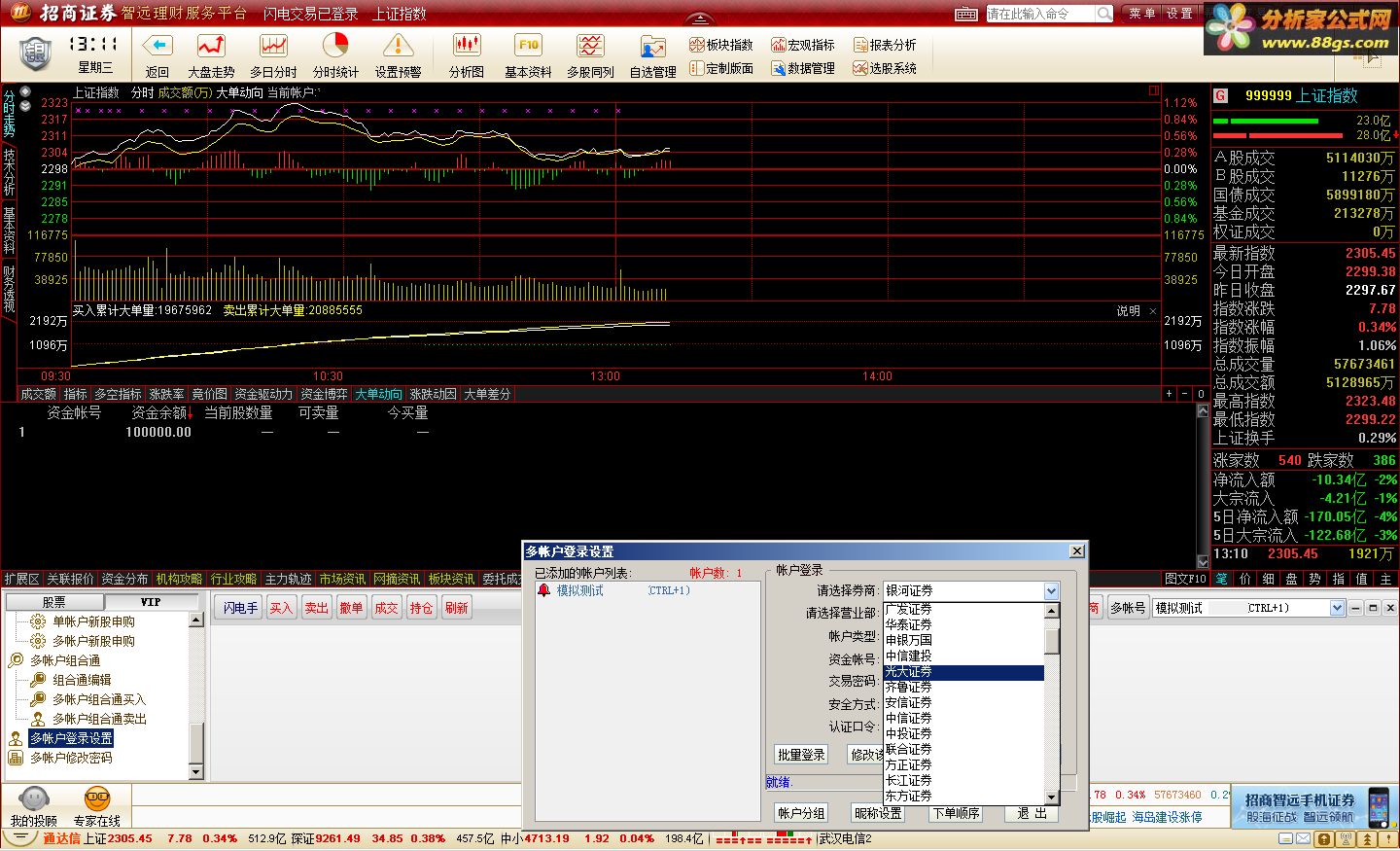
Task: Open 机构攻略 bottom tab
Action: coord(179,579)
